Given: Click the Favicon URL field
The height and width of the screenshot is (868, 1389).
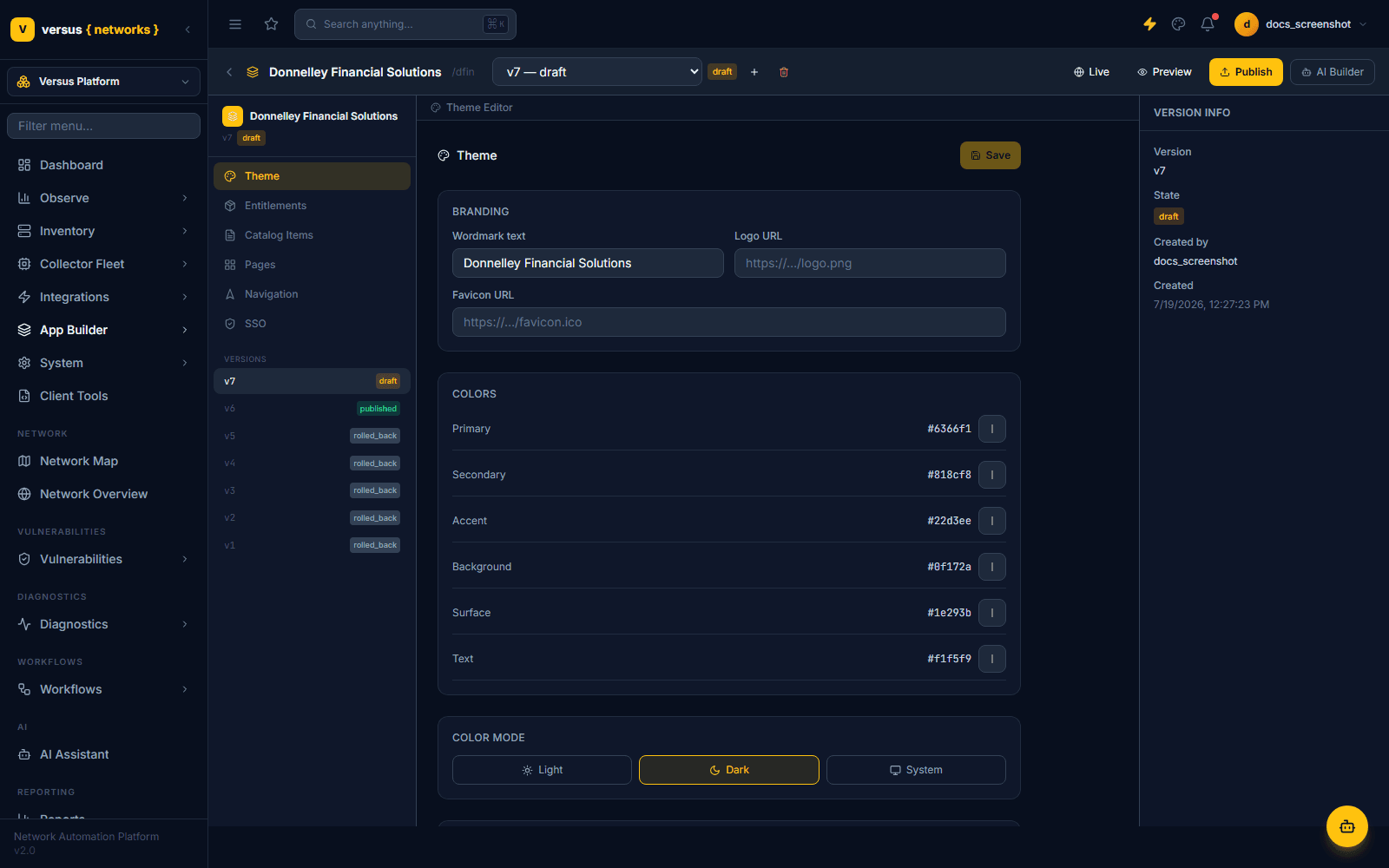Looking at the screenshot, I should [x=729, y=322].
